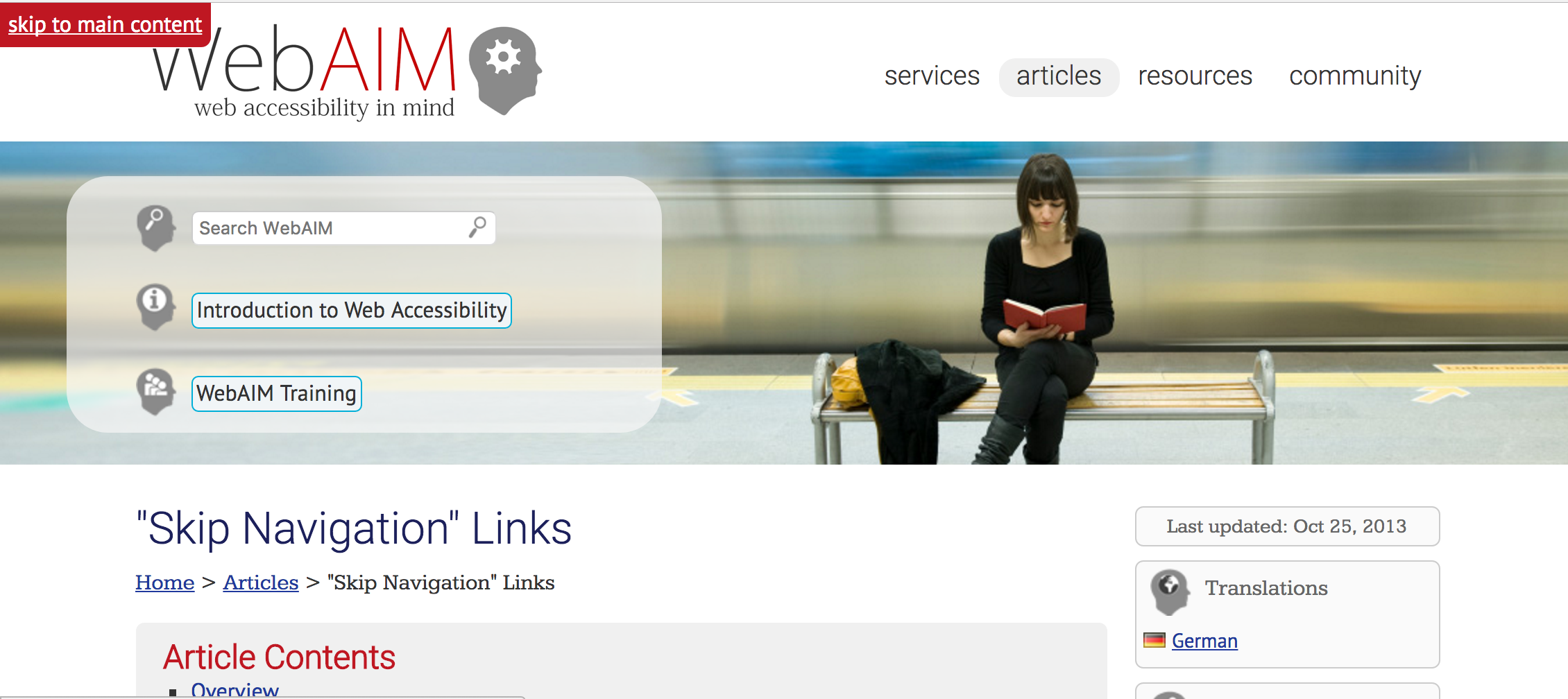Go to Articles breadcrumb link
Screen dimensions: 1568x699
click(x=261, y=582)
